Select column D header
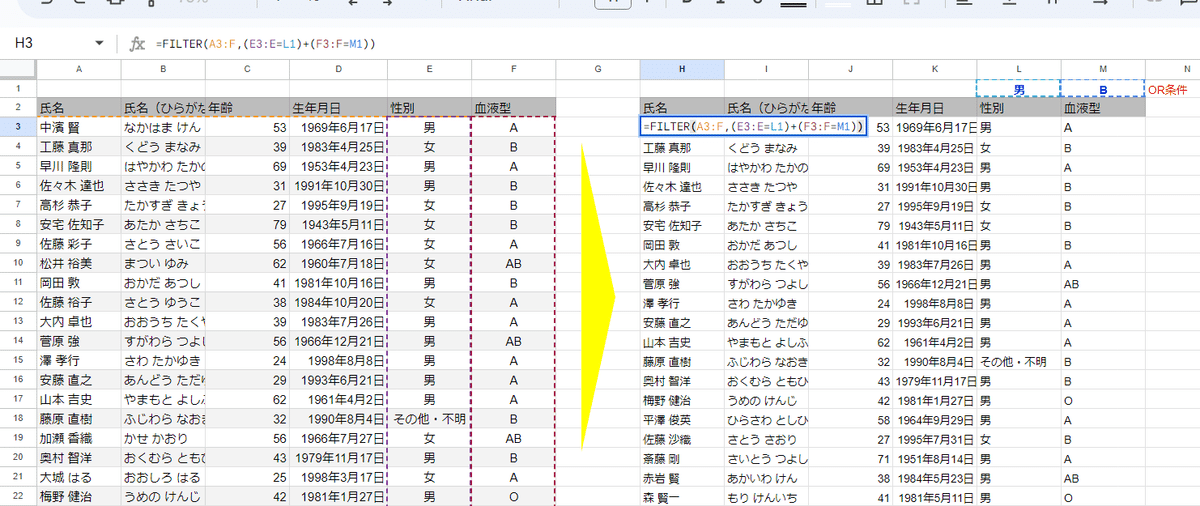This screenshot has width=1200, height=506. point(339,69)
